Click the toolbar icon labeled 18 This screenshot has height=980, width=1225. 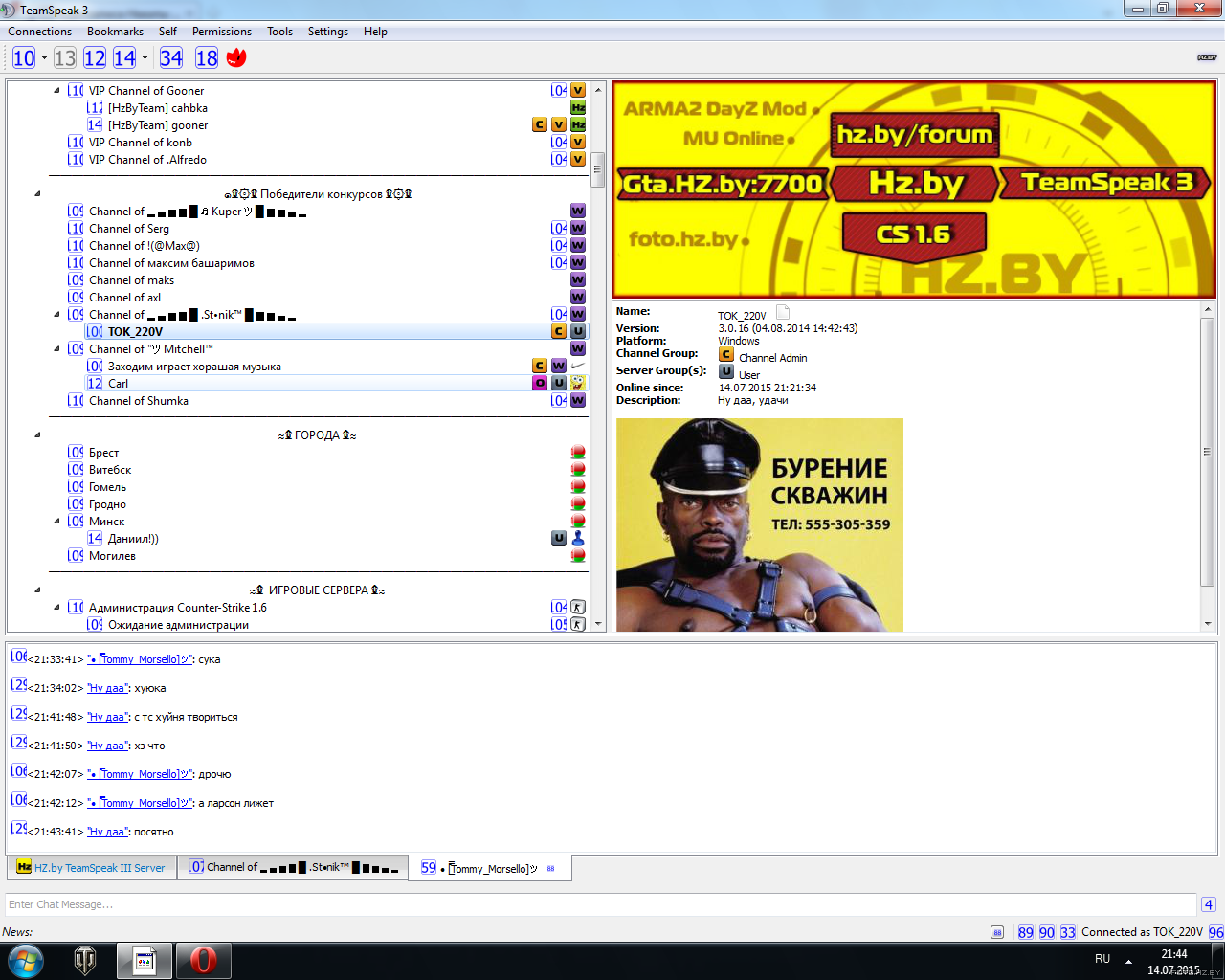point(207,58)
